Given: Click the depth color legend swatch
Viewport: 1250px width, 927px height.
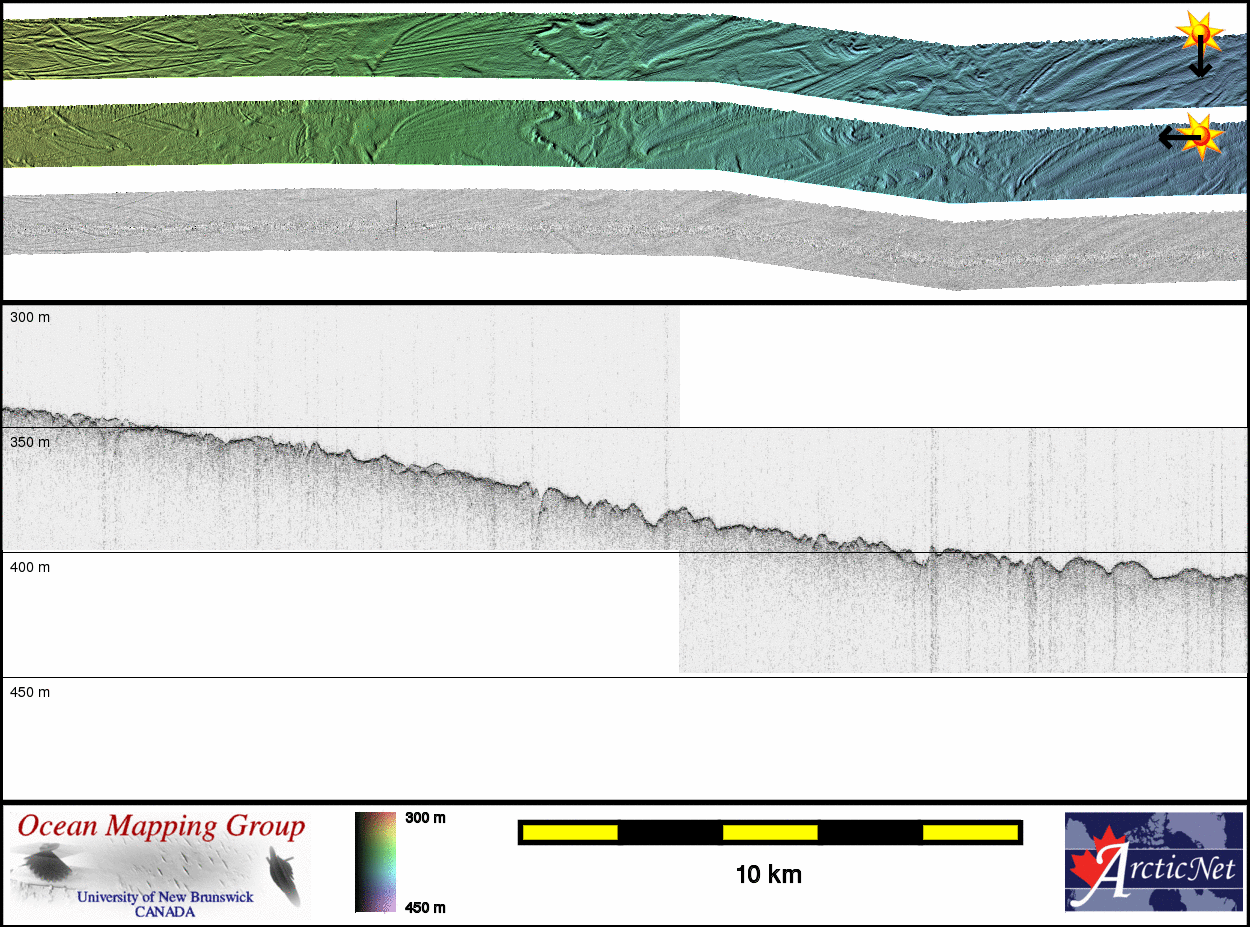Looking at the screenshot, I should [375, 862].
